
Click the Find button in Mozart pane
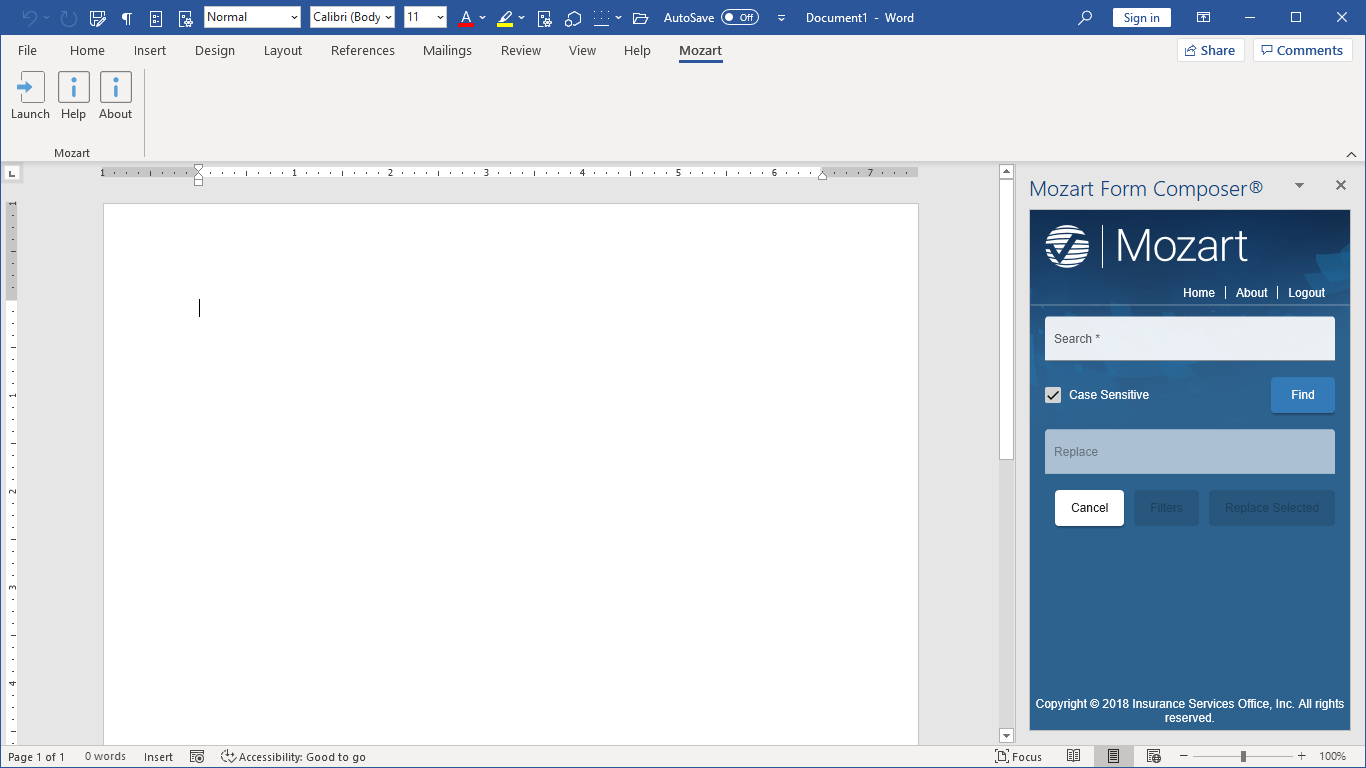point(1302,395)
